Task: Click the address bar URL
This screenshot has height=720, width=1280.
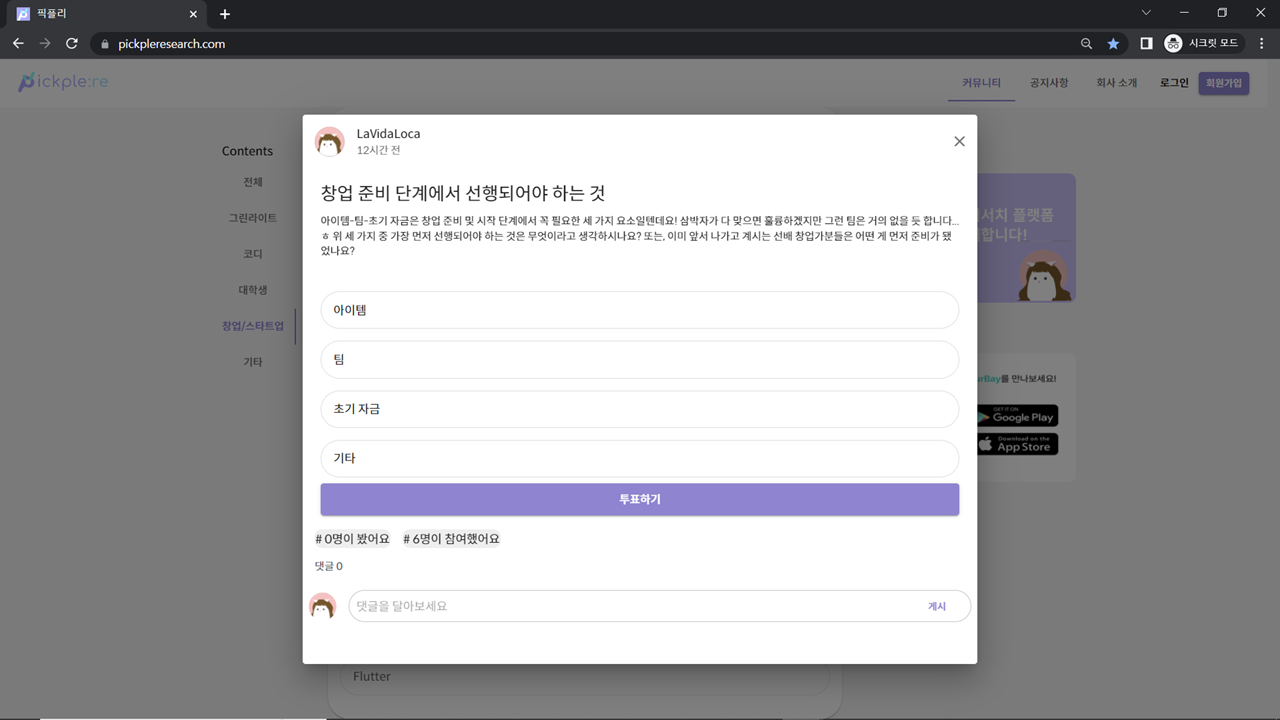Action: [x=171, y=44]
